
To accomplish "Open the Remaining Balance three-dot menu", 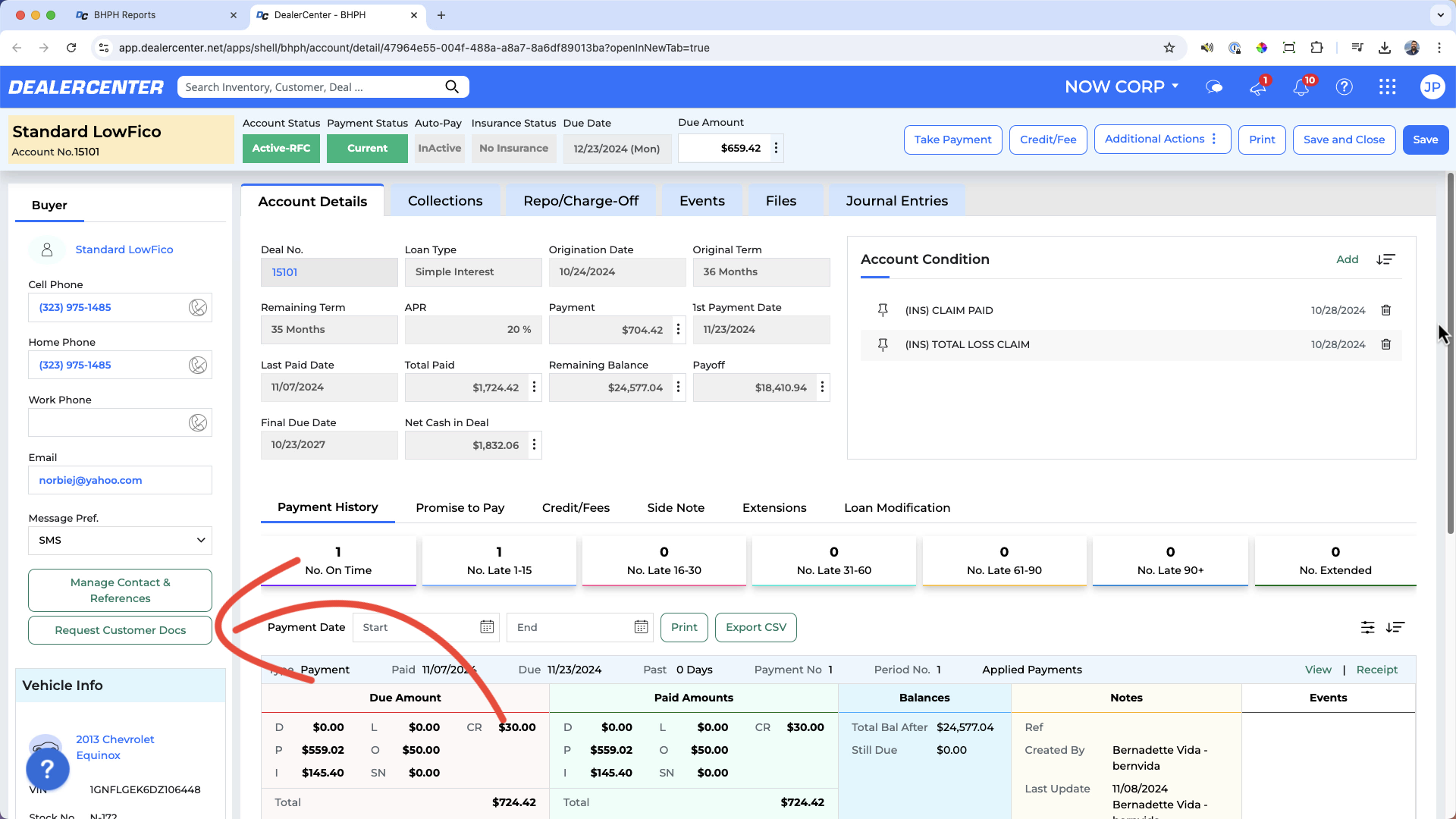I will [x=679, y=388].
